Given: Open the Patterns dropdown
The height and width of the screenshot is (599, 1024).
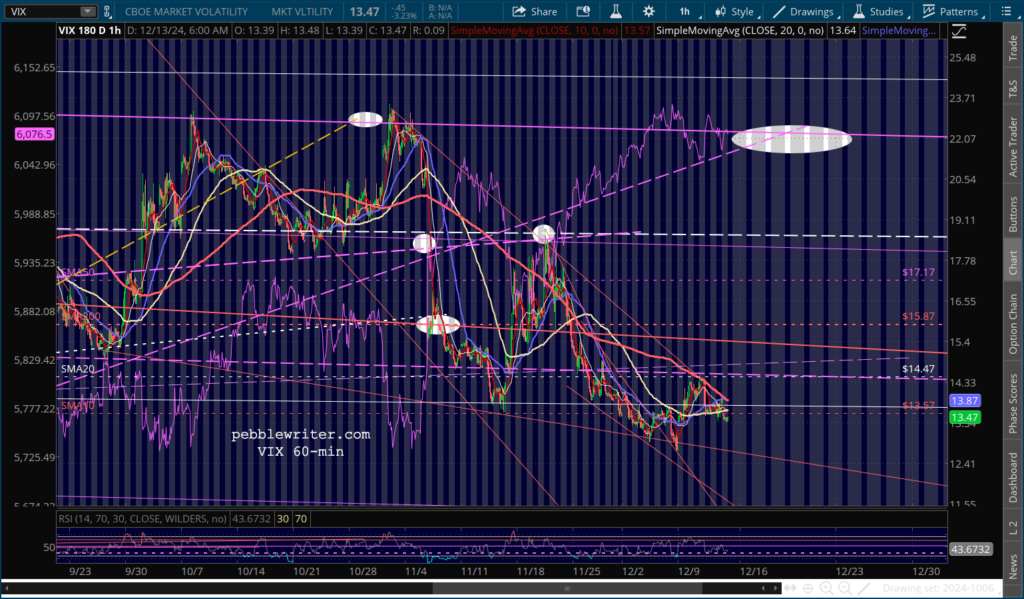Looking at the screenshot, I should tap(953, 12).
